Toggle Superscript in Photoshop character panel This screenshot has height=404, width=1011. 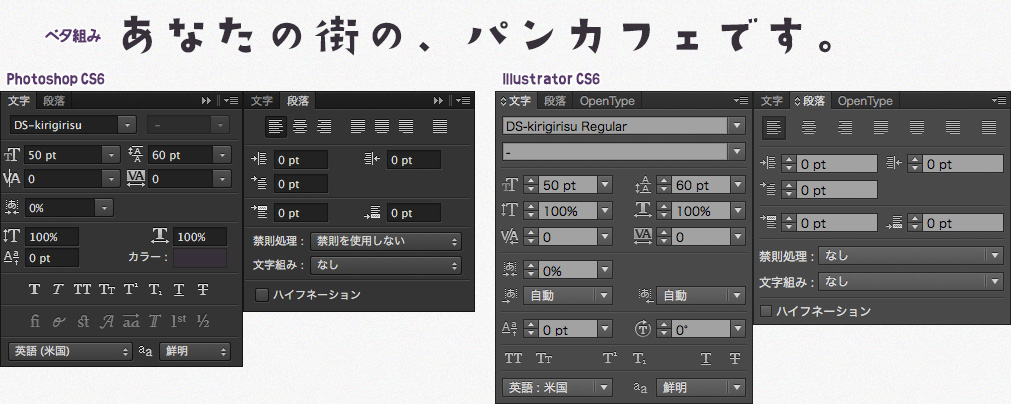click(x=130, y=290)
